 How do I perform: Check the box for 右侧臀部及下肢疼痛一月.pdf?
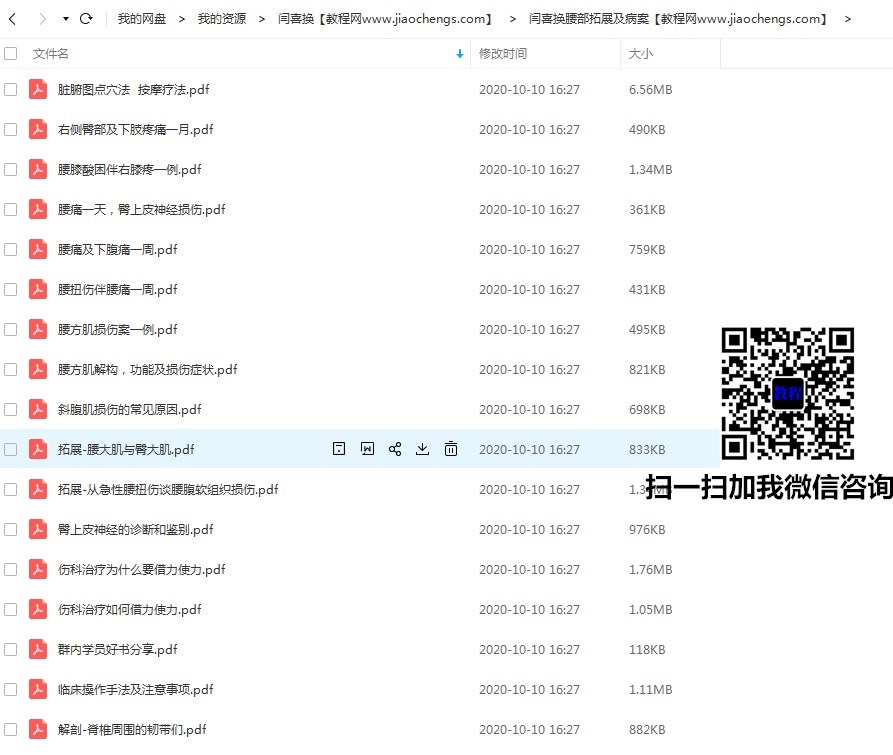[10, 129]
